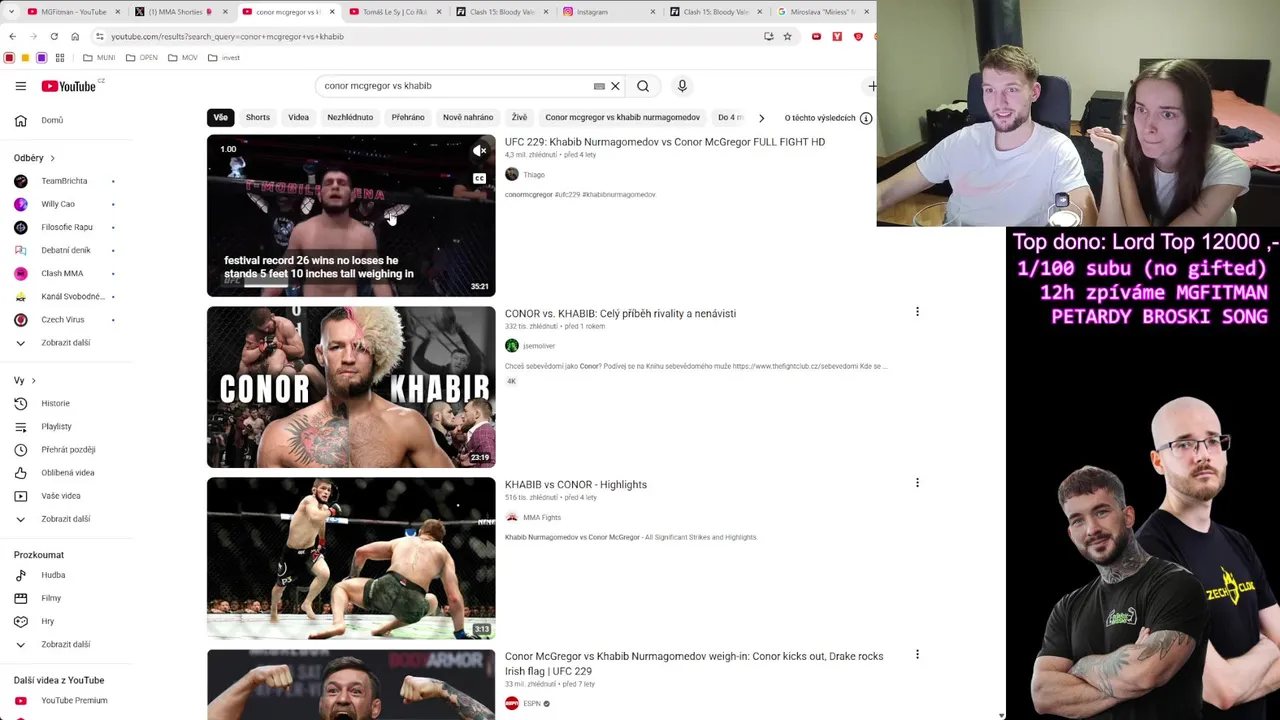Open Filmy in Prozkoumat section

[51, 598]
